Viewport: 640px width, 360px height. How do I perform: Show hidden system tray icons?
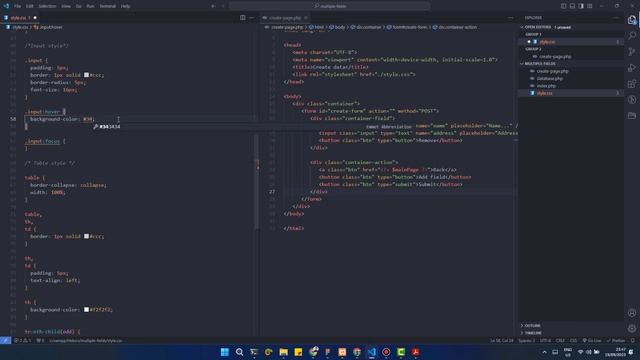(544, 352)
